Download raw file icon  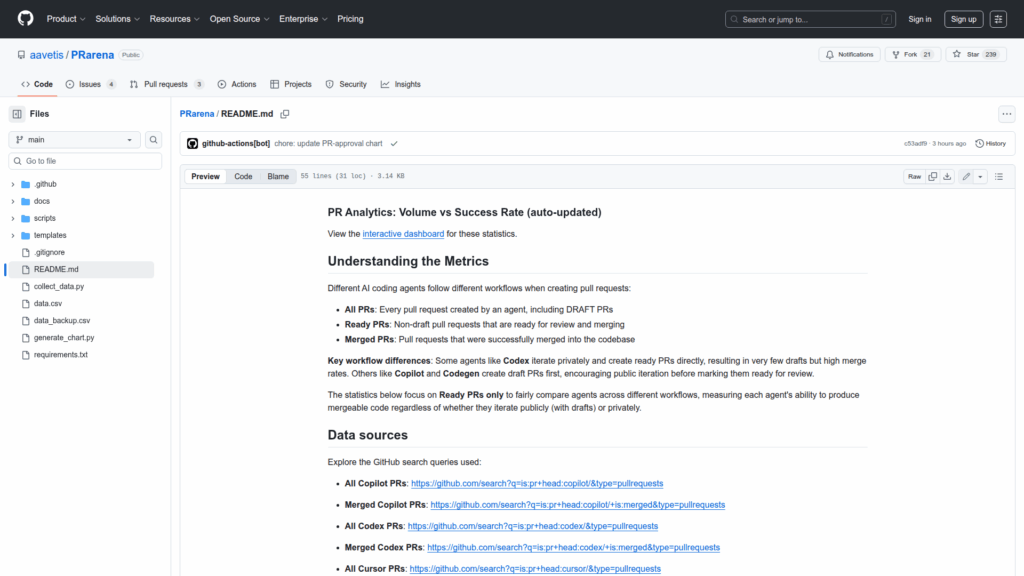[947, 176]
